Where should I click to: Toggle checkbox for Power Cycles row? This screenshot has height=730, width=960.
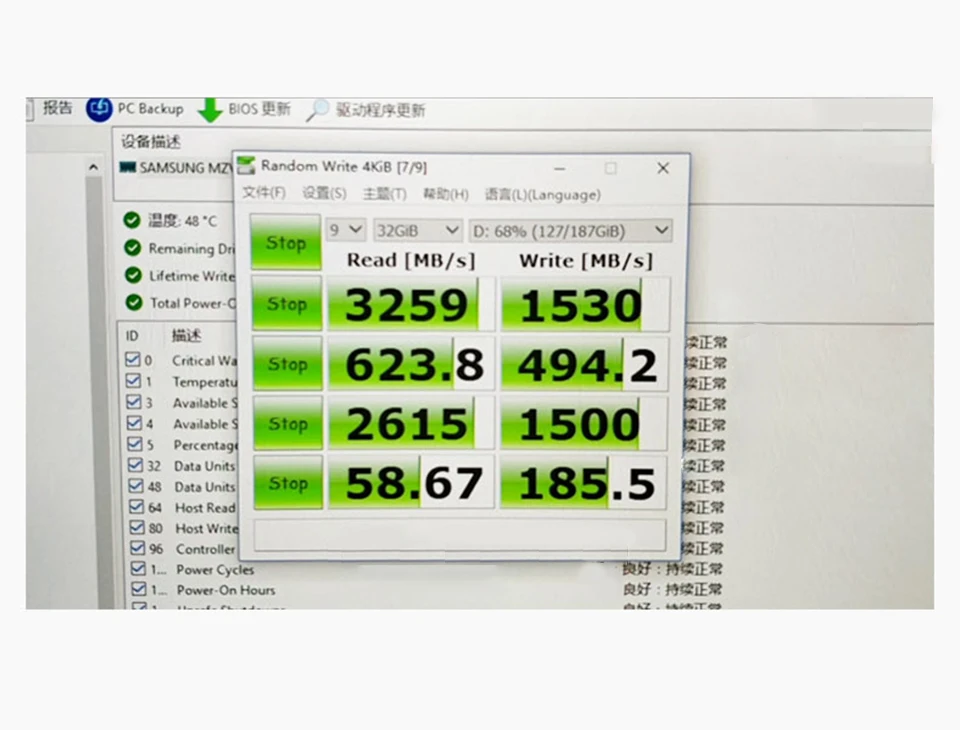point(138,569)
